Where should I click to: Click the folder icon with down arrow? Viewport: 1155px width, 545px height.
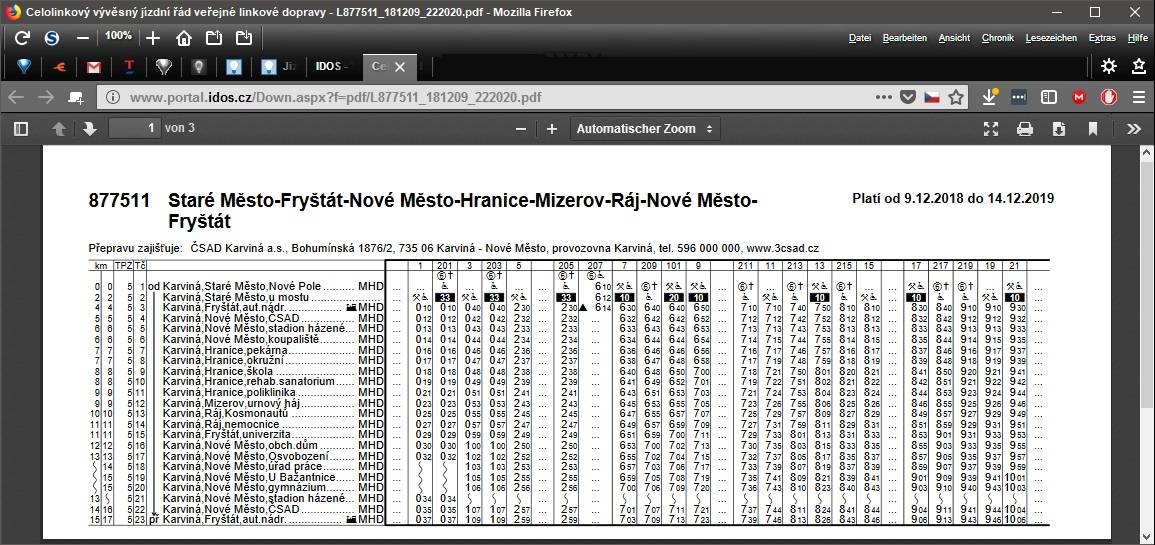point(244,38)
